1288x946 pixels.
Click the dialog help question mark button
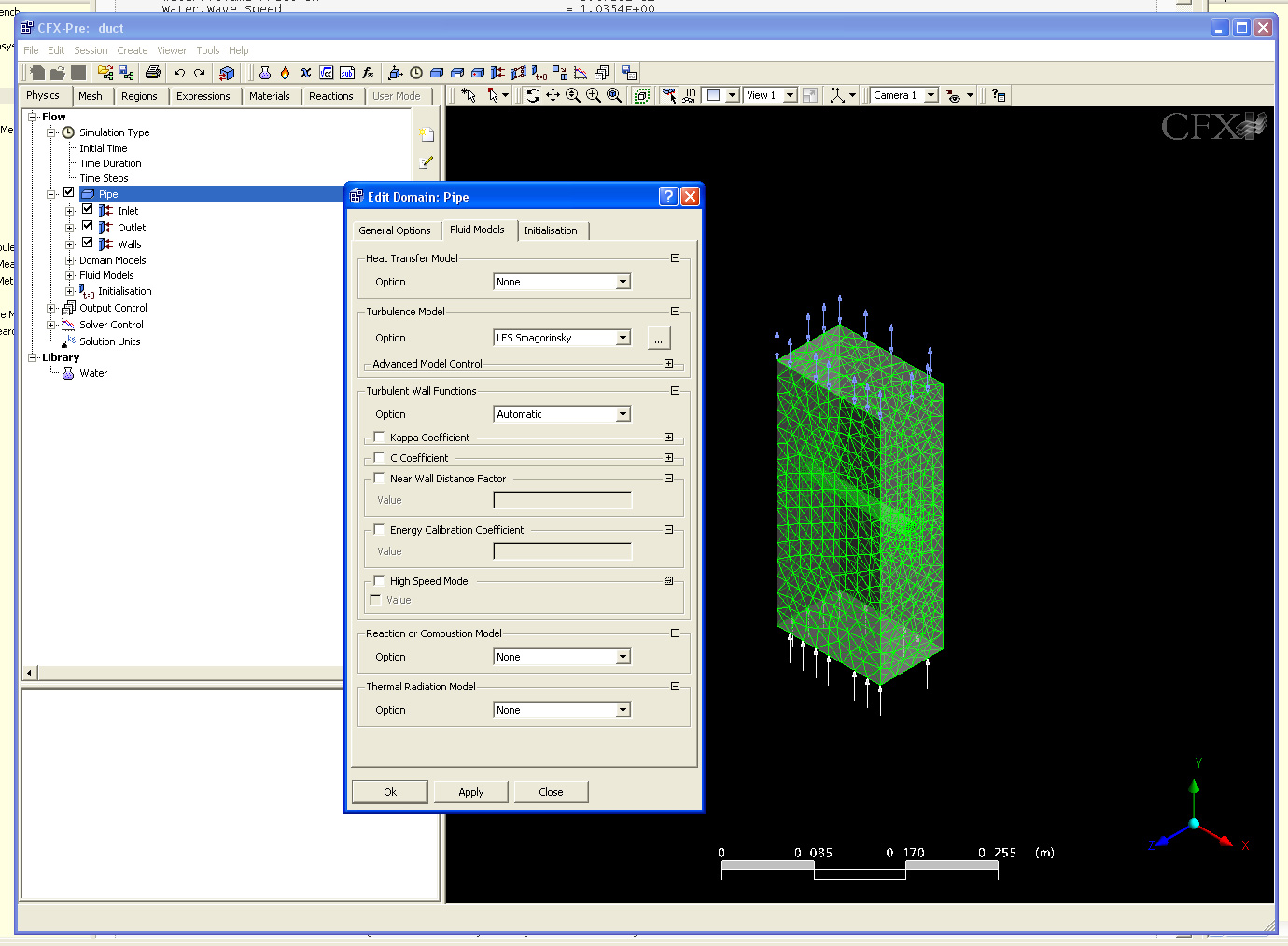[x=668, y=196]
